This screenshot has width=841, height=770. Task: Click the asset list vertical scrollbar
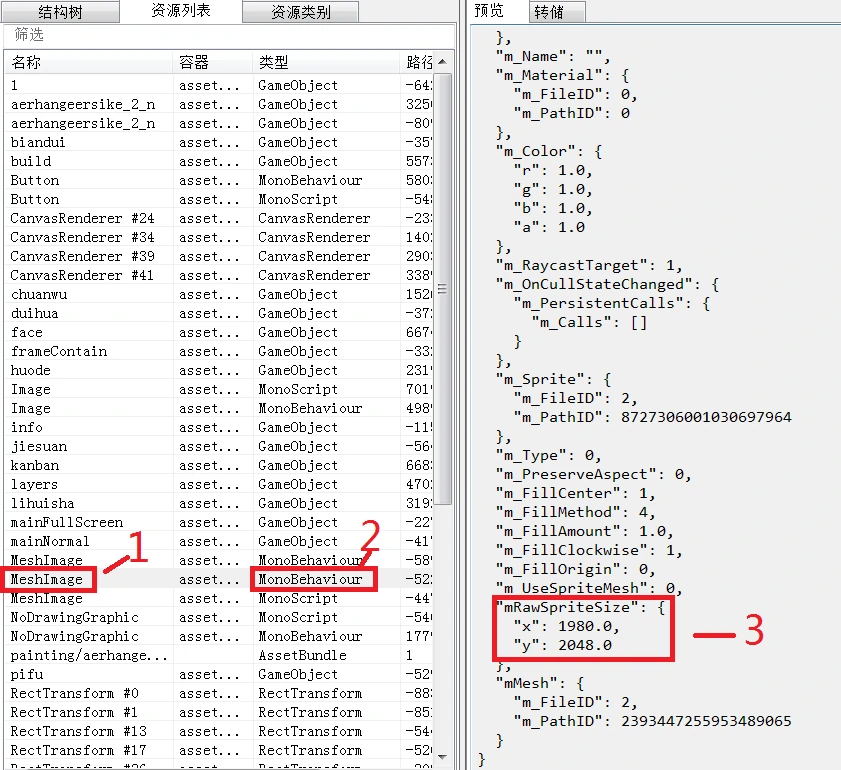(445, 300)
